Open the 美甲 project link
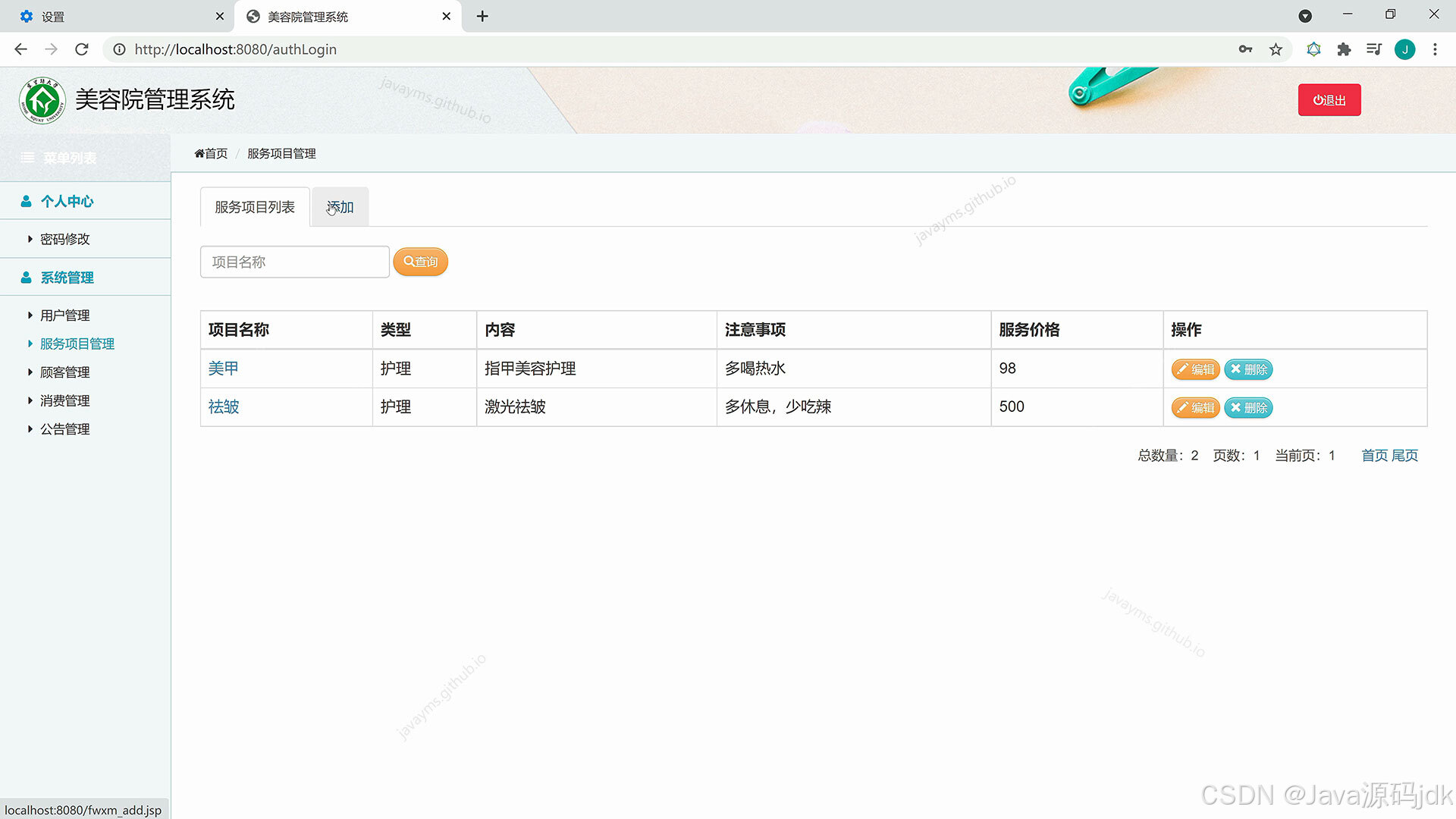Screen dimensions: 1456x819 click(223, 369)
